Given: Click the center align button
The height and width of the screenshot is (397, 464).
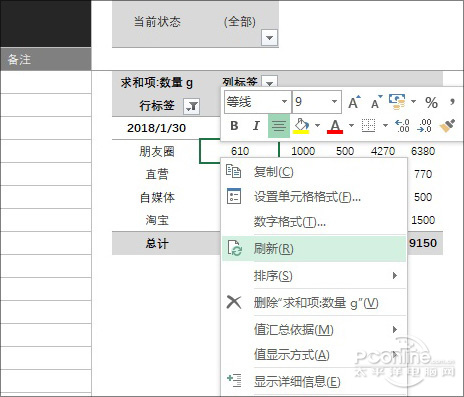Looking at the screenshot, I should (x=279, y=126).
